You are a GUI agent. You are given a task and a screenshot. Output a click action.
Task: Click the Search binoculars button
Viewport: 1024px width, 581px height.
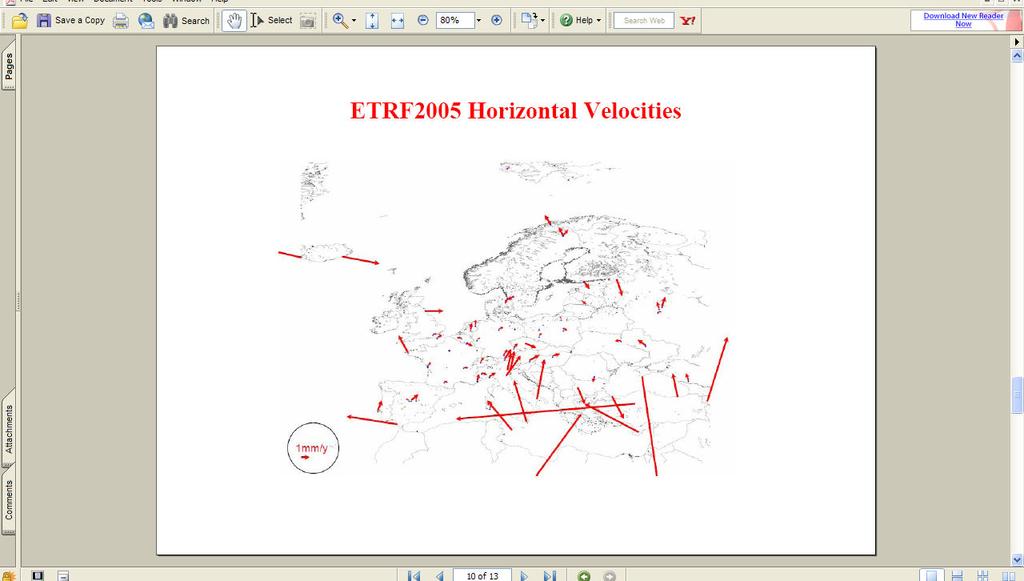click(186, 21)
